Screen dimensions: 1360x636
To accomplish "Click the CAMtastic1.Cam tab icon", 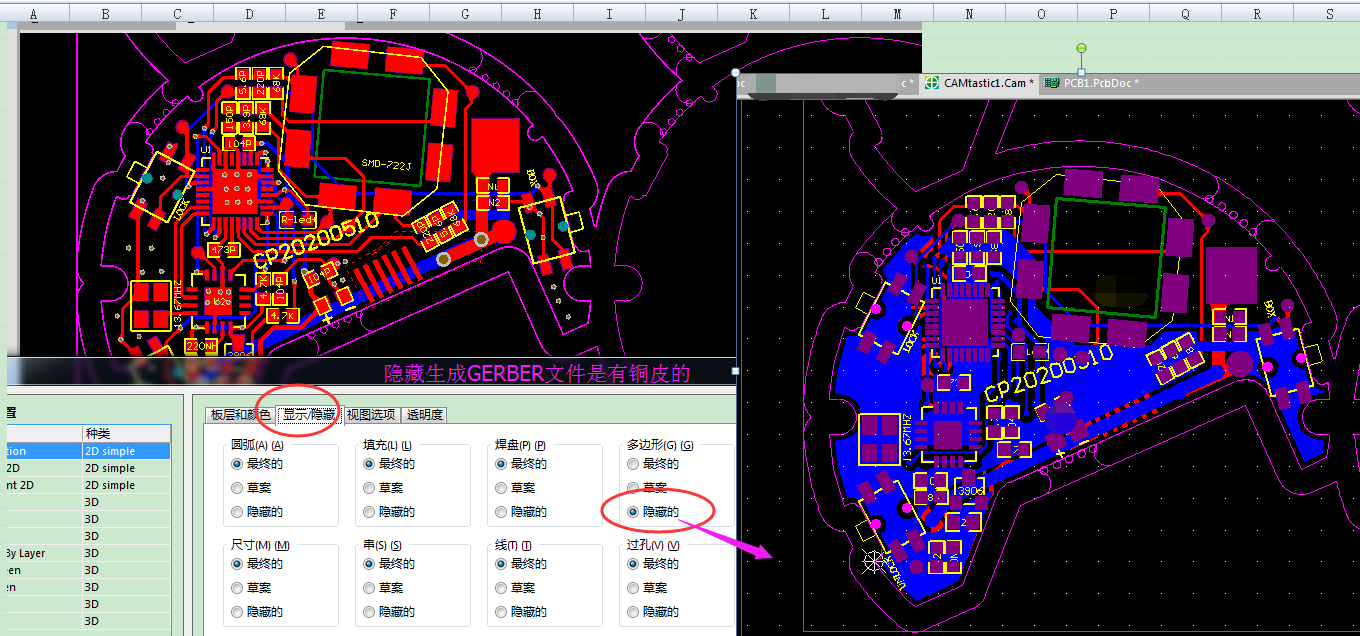I will coord(932,83).
